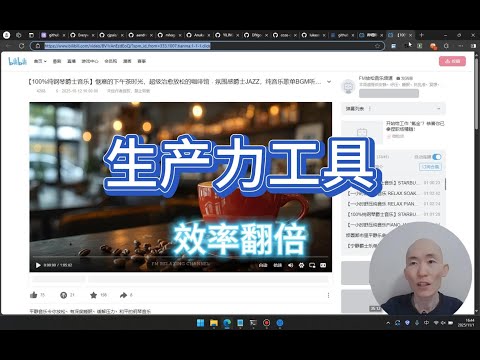Open 游戏中心 in the bilibili header nav

click(x=90, y=61)
